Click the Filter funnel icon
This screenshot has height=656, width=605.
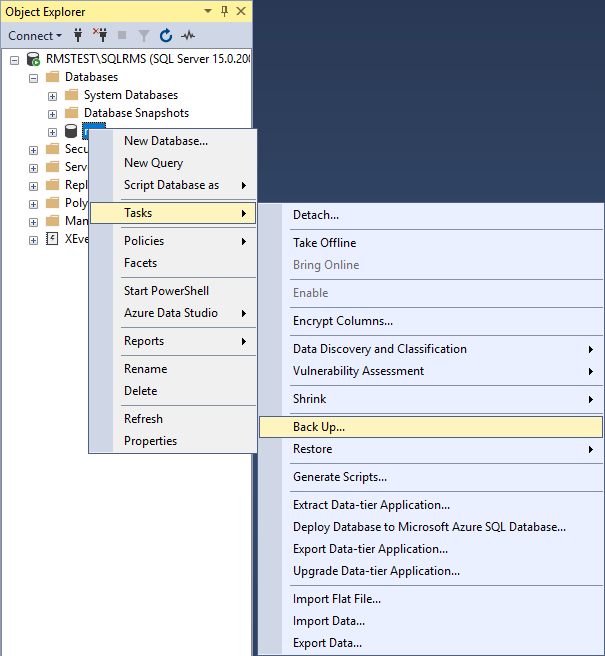pyautogui.click(x=144, y=36)
